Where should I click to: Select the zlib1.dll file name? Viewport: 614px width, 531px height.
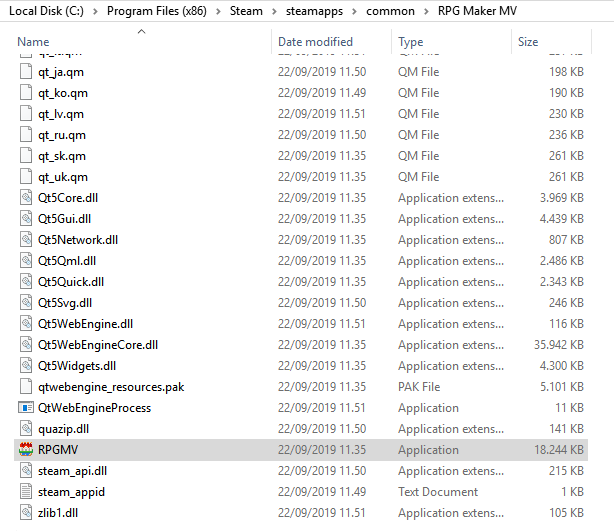click(58, 513)
